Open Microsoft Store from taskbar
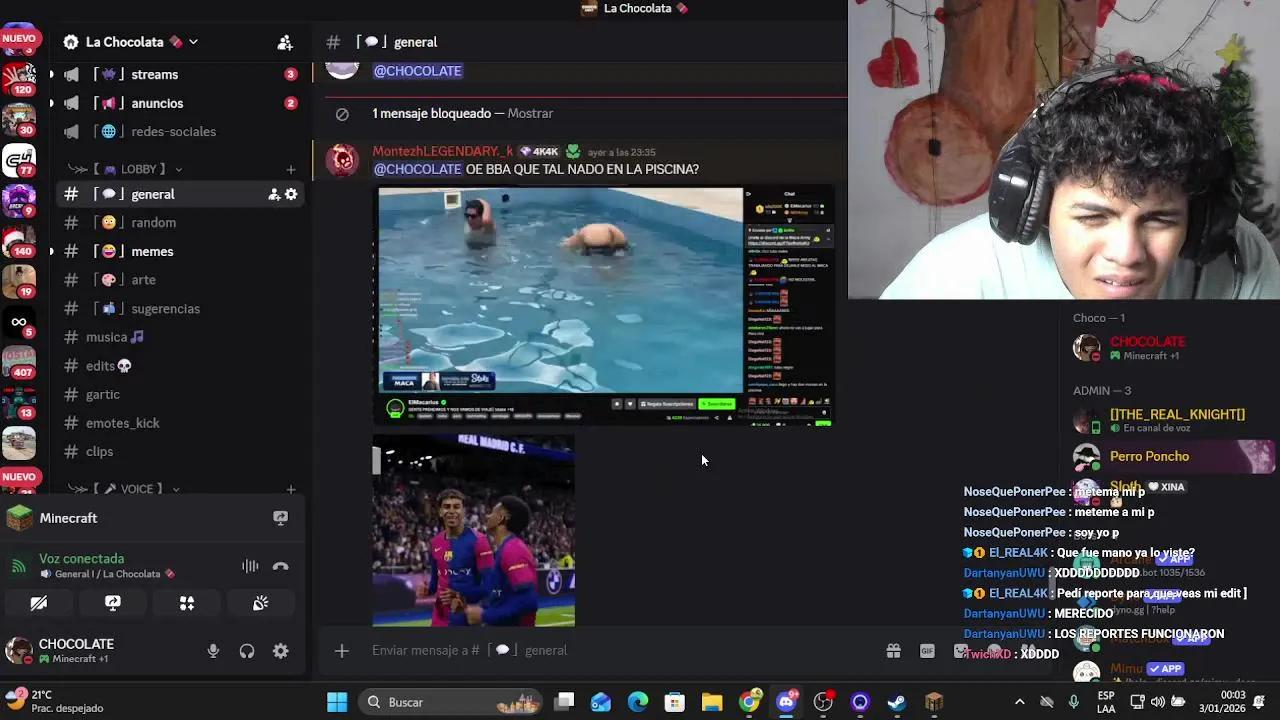 (x=675, y=702)
